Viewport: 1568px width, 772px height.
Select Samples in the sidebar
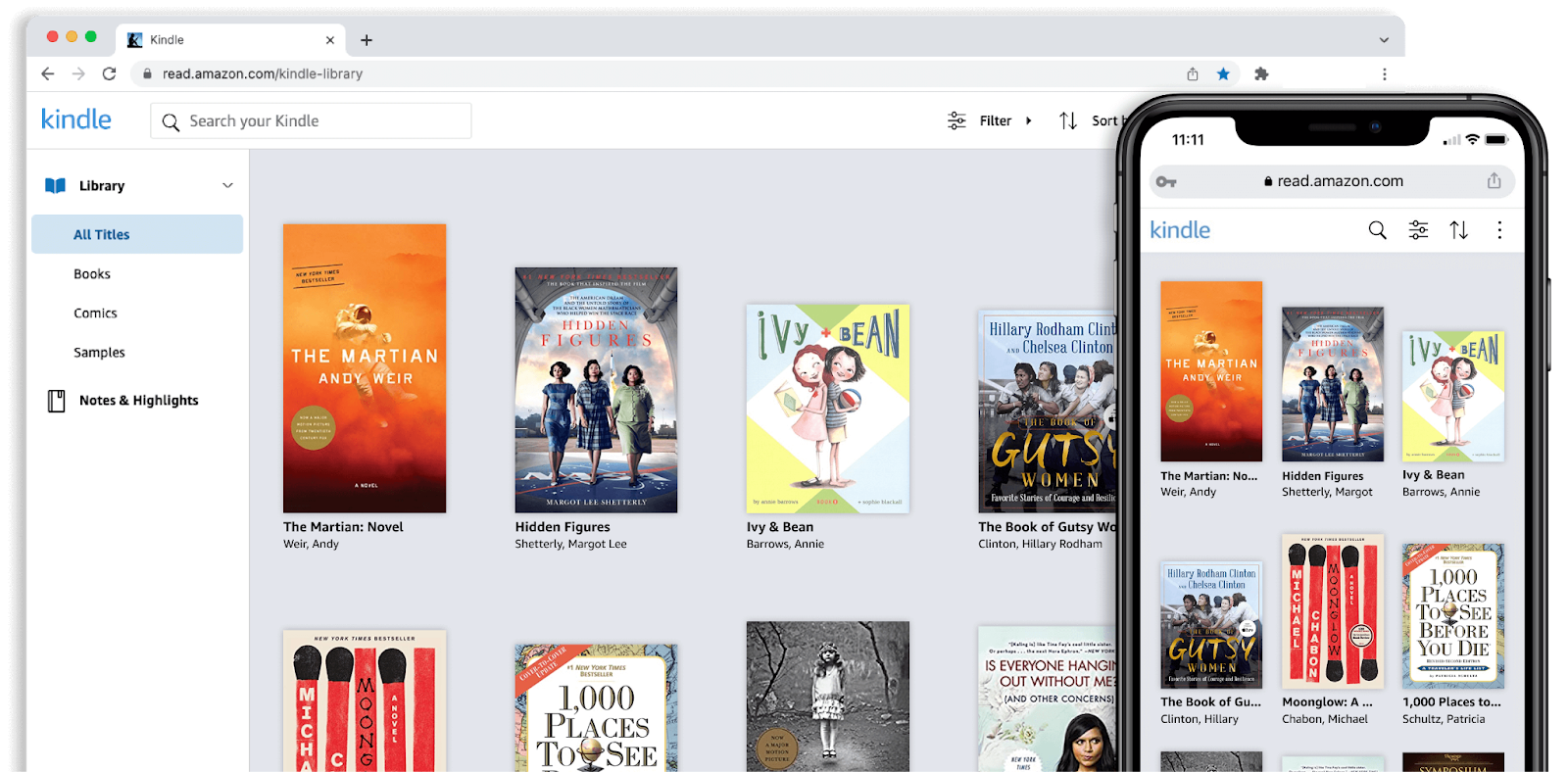tap(99, 353)
